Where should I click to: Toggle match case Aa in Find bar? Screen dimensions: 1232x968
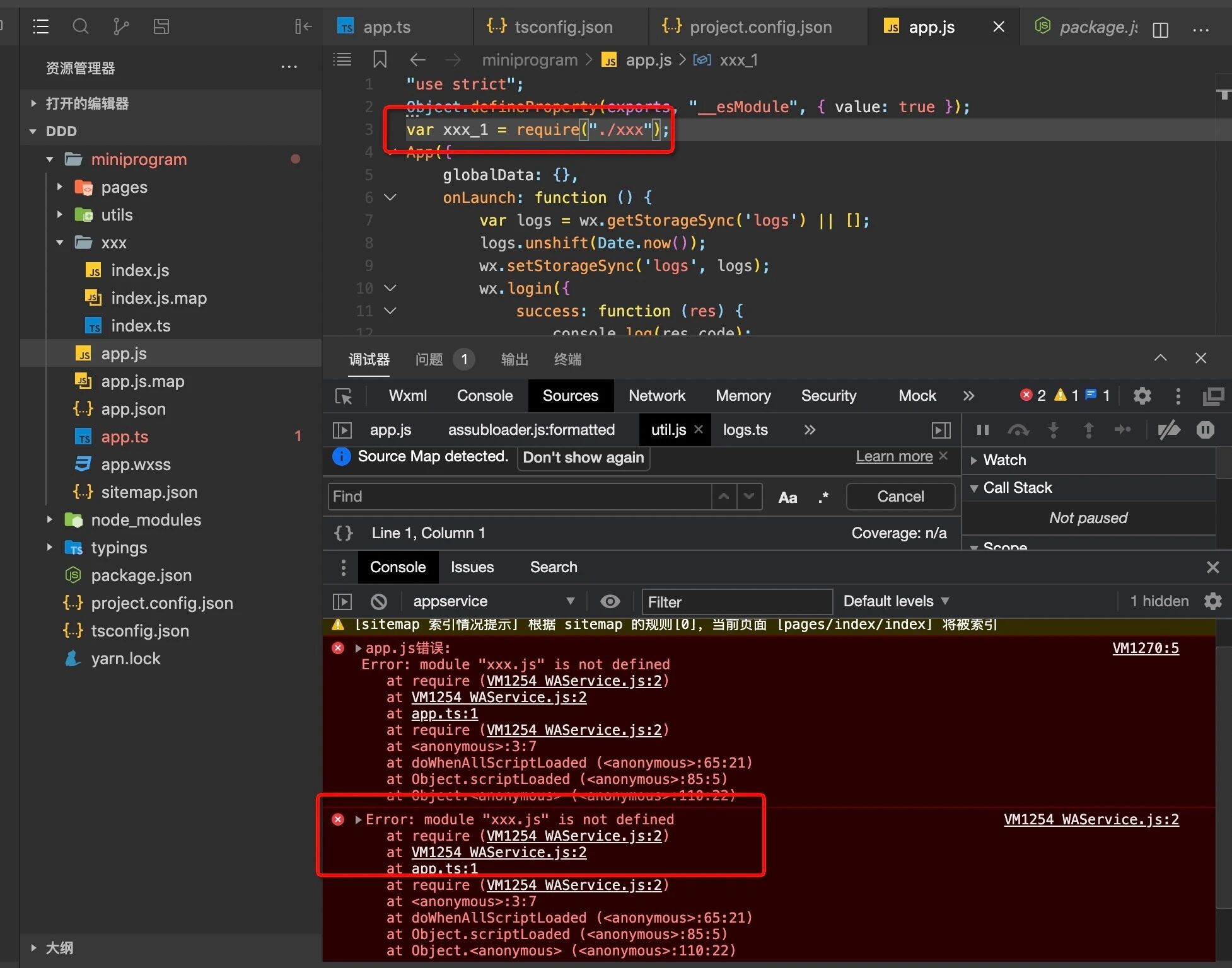pyautogui.click(x=787, y=497)
